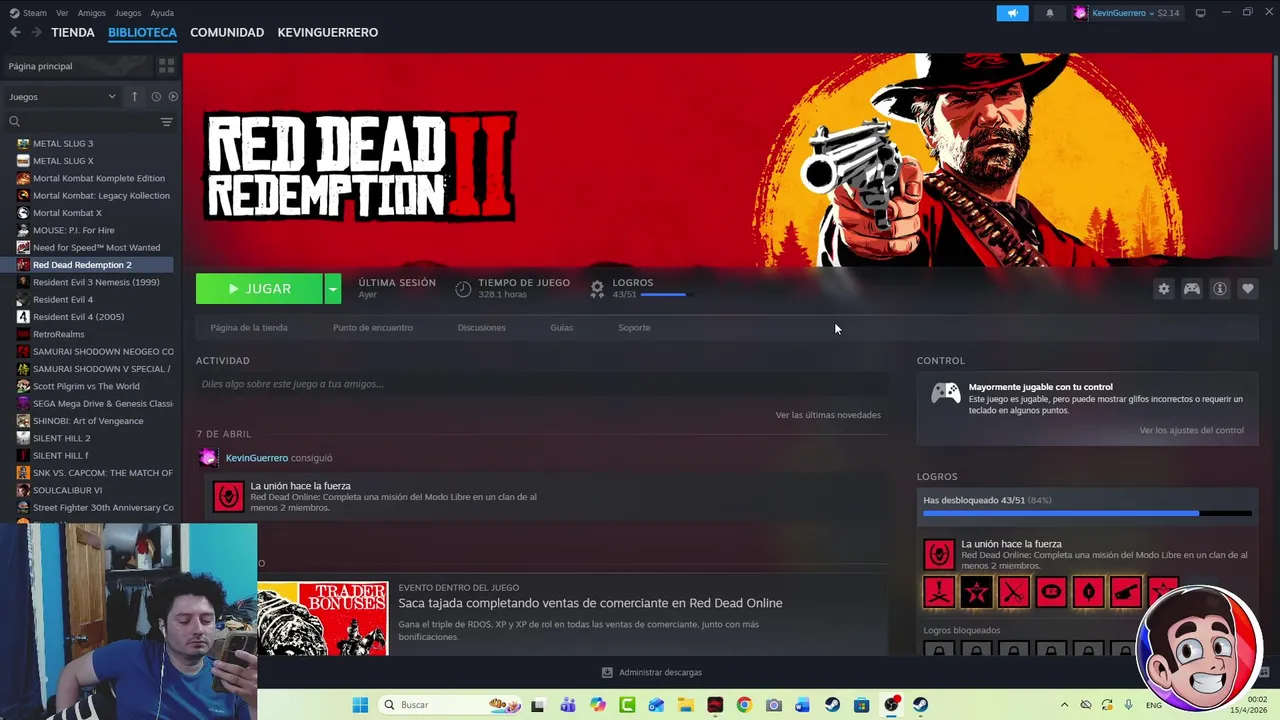Image resolution: width=1280 pixels, height=720 pixels.
Task: Click the sort ascending arrow in library sidebar
Action: point(134,97)
